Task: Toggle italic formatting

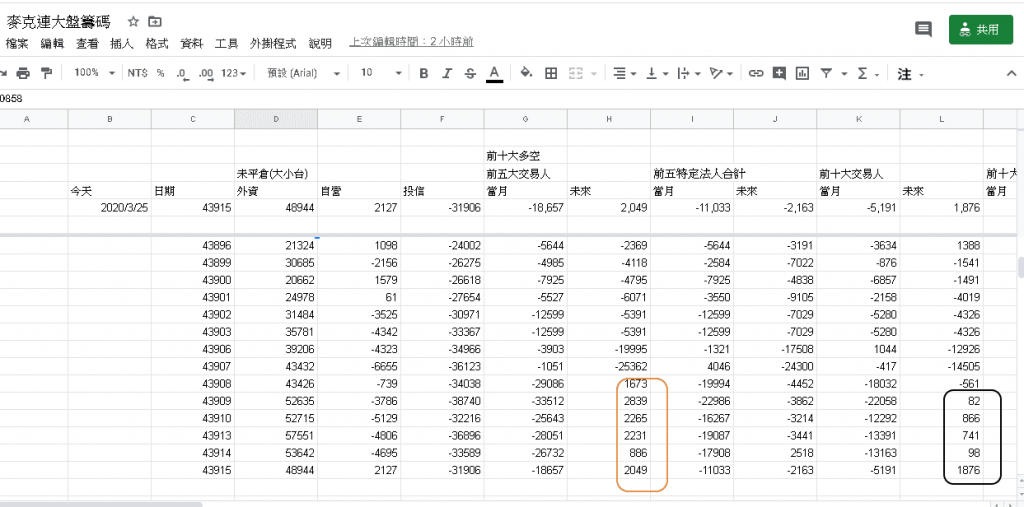Action: pos(447,73)
